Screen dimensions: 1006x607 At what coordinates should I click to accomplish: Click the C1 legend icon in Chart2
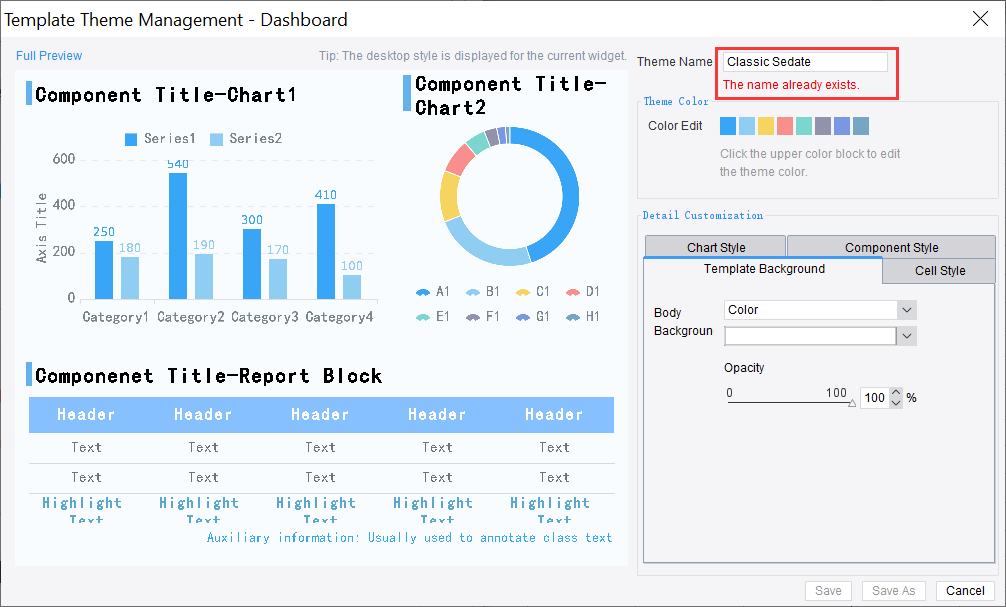coord(523,293)
